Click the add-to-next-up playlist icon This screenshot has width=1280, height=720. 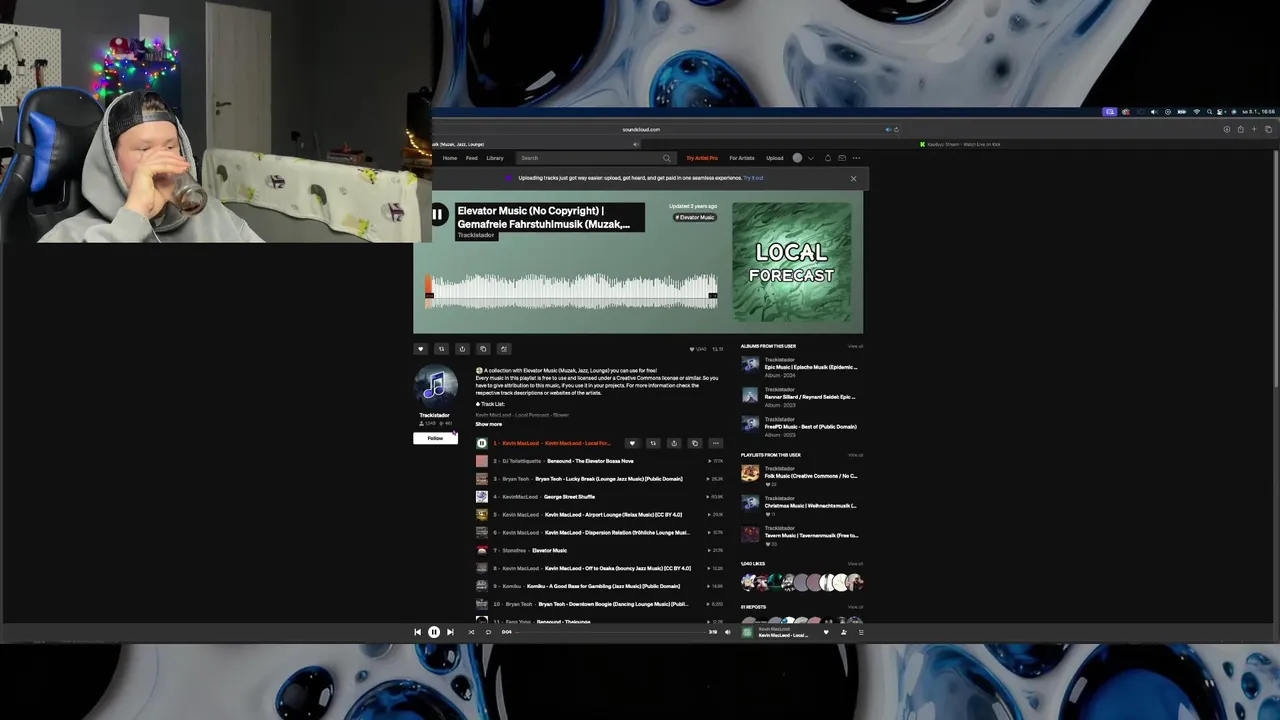tap(504, 349)
